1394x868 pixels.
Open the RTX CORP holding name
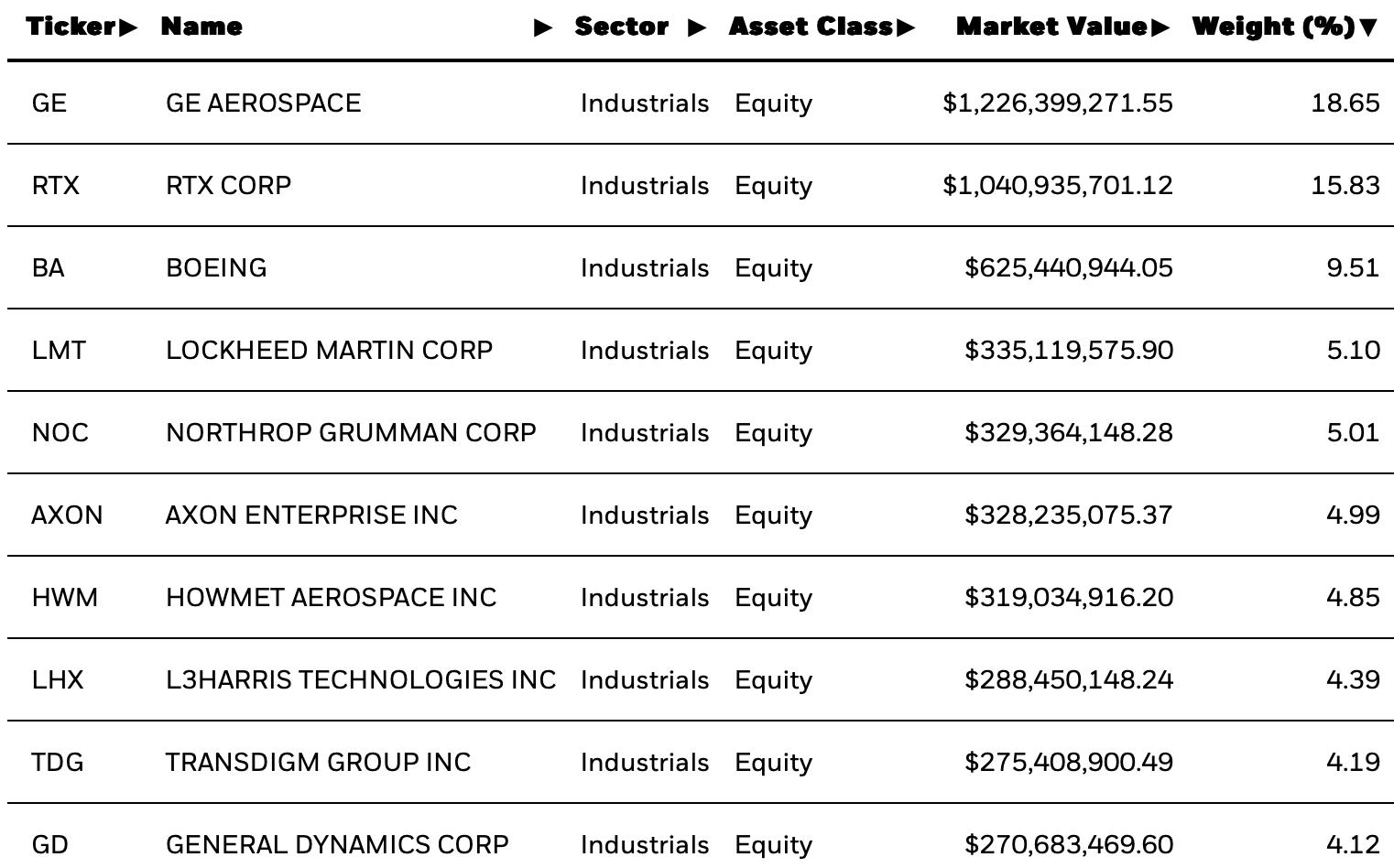pos(229,185)
